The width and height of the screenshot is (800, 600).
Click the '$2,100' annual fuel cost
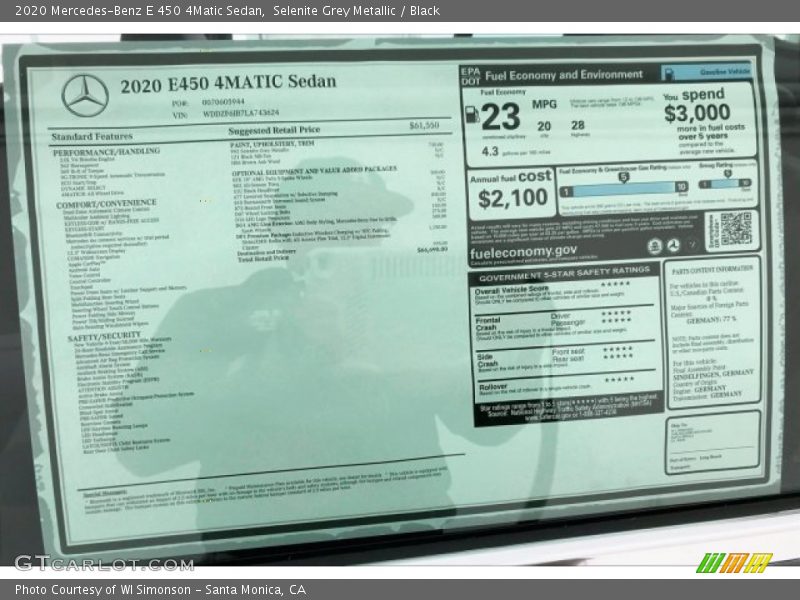(513, 198)
